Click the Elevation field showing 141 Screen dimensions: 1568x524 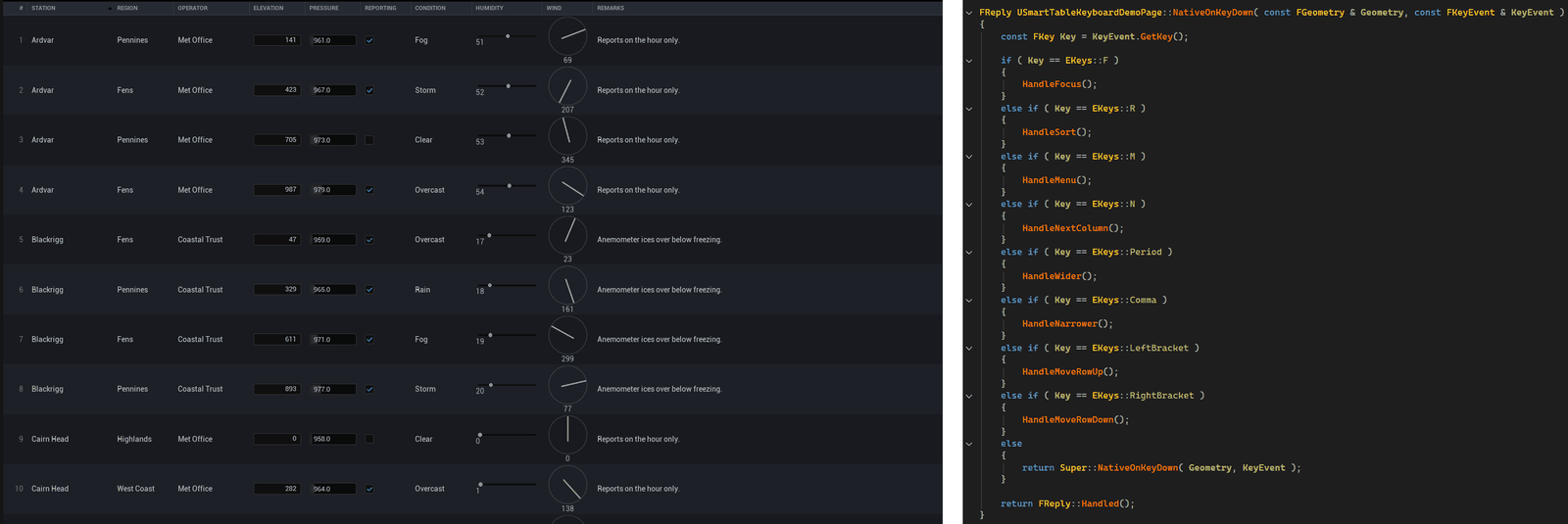tap(276, 40)
